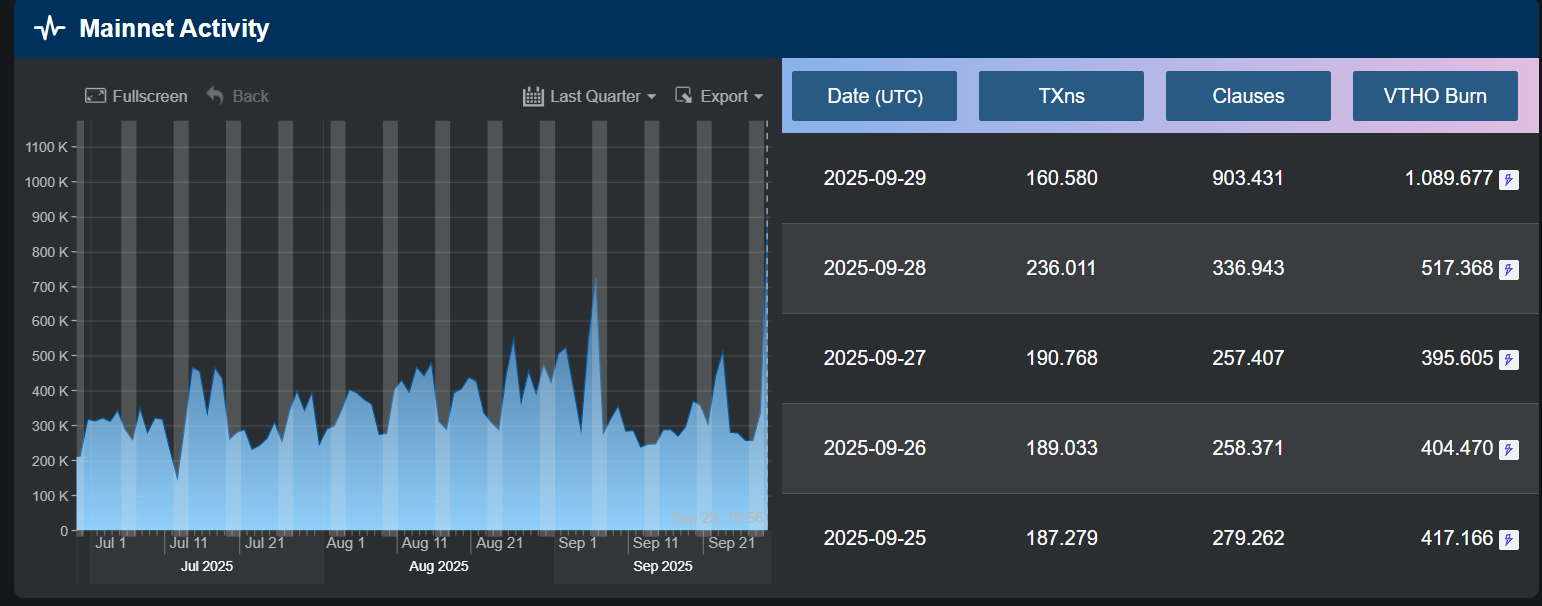
Task: Select the Aug 2025 month on timeline
Action: click(438, 566)
